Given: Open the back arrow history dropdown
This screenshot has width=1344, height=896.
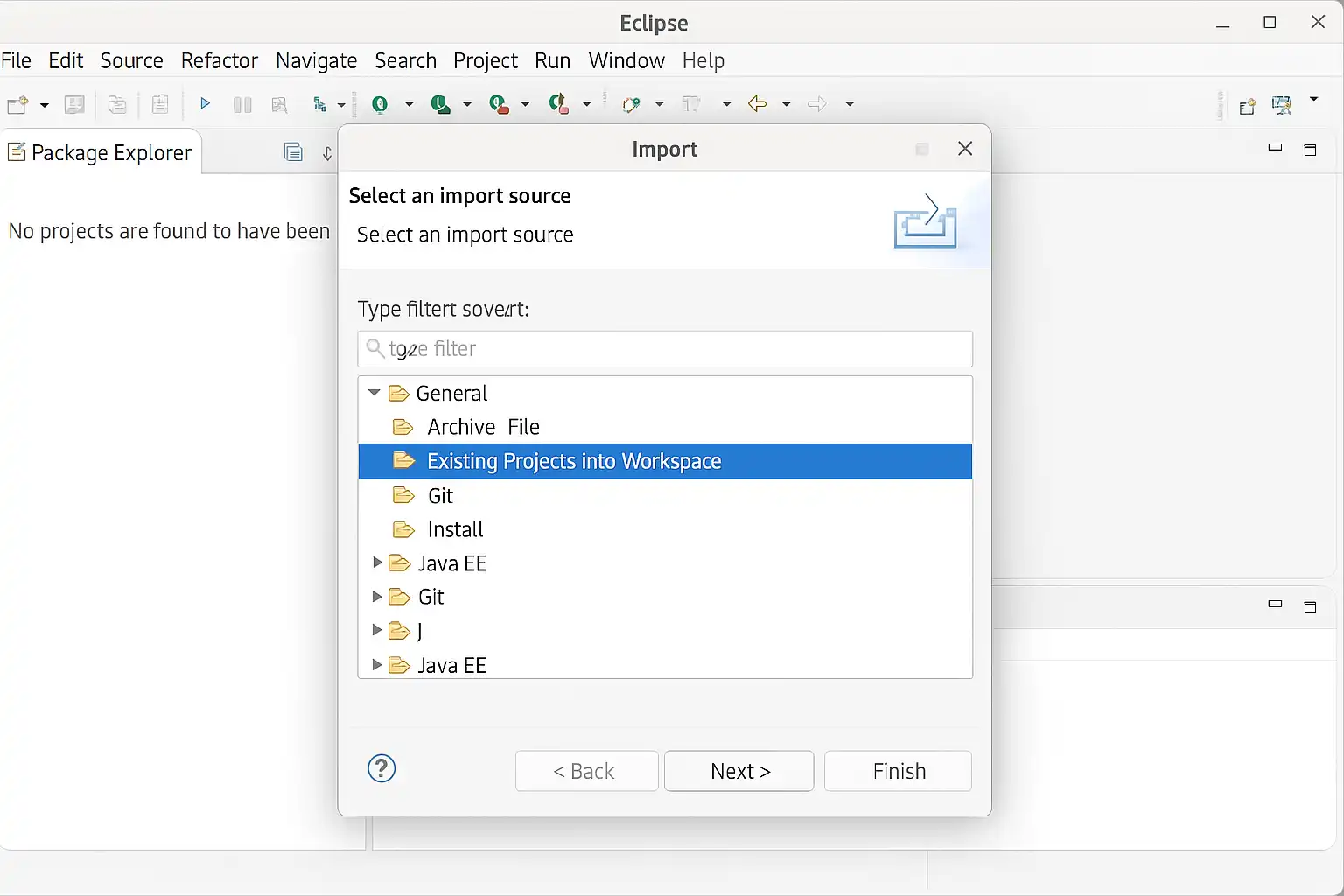Looking at the screenshot, I should point(787,104).
